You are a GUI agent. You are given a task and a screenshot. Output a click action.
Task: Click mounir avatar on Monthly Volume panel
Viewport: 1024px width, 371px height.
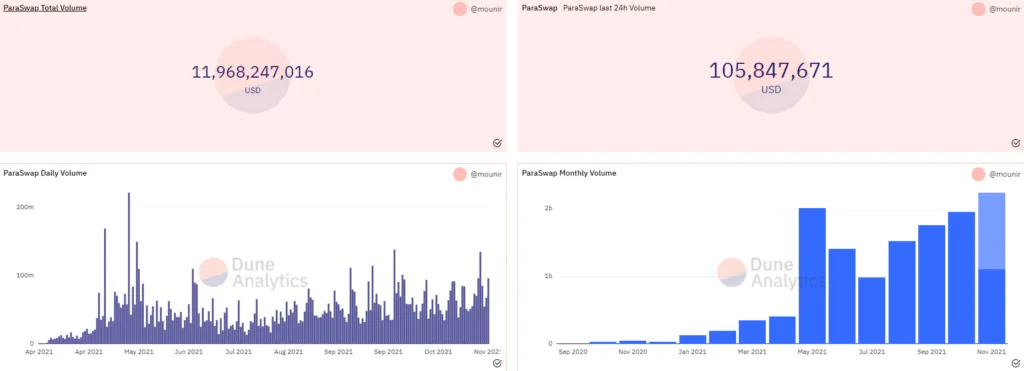tap(978, 174)
